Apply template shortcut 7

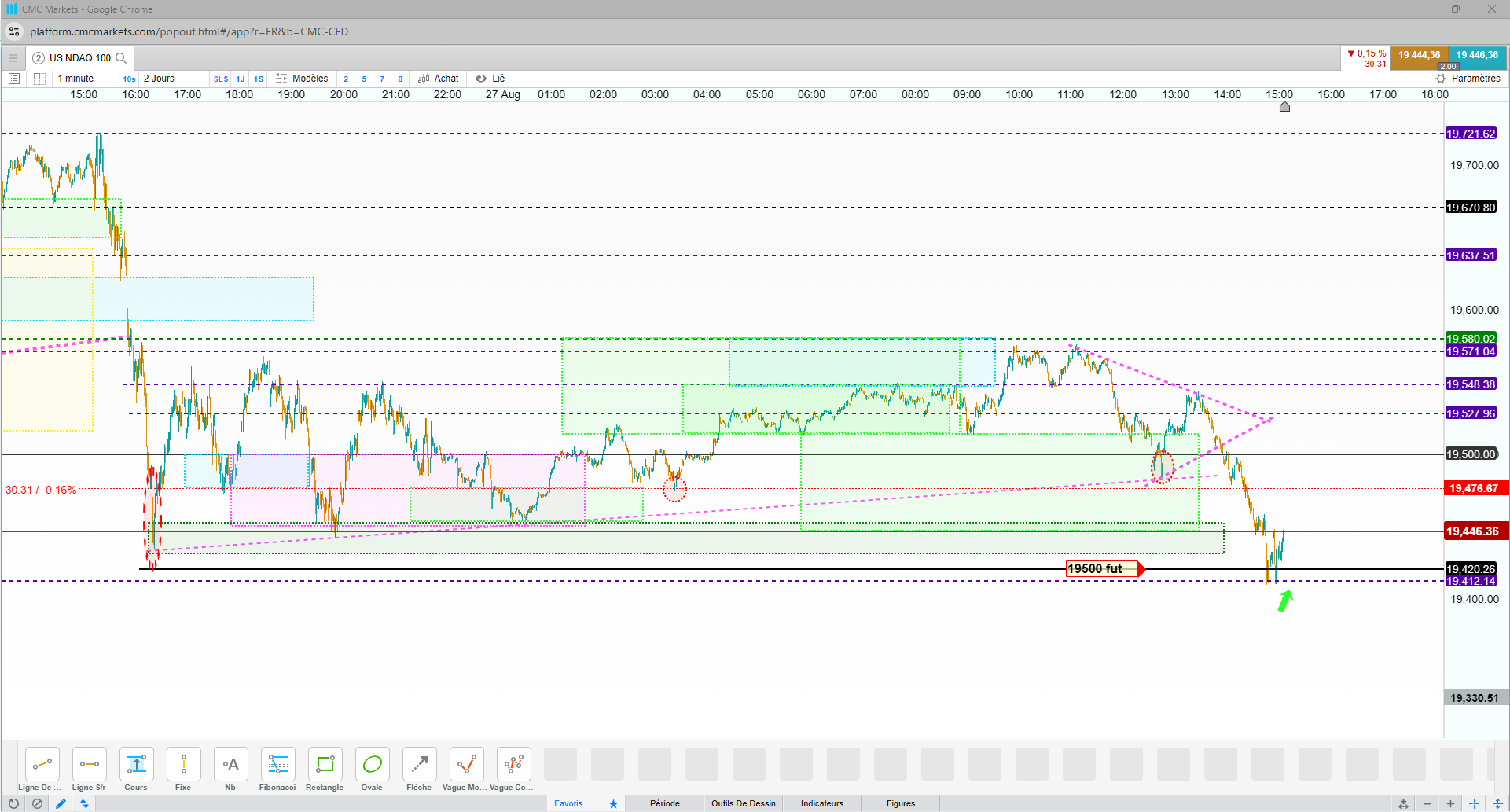tap(382, 79)
